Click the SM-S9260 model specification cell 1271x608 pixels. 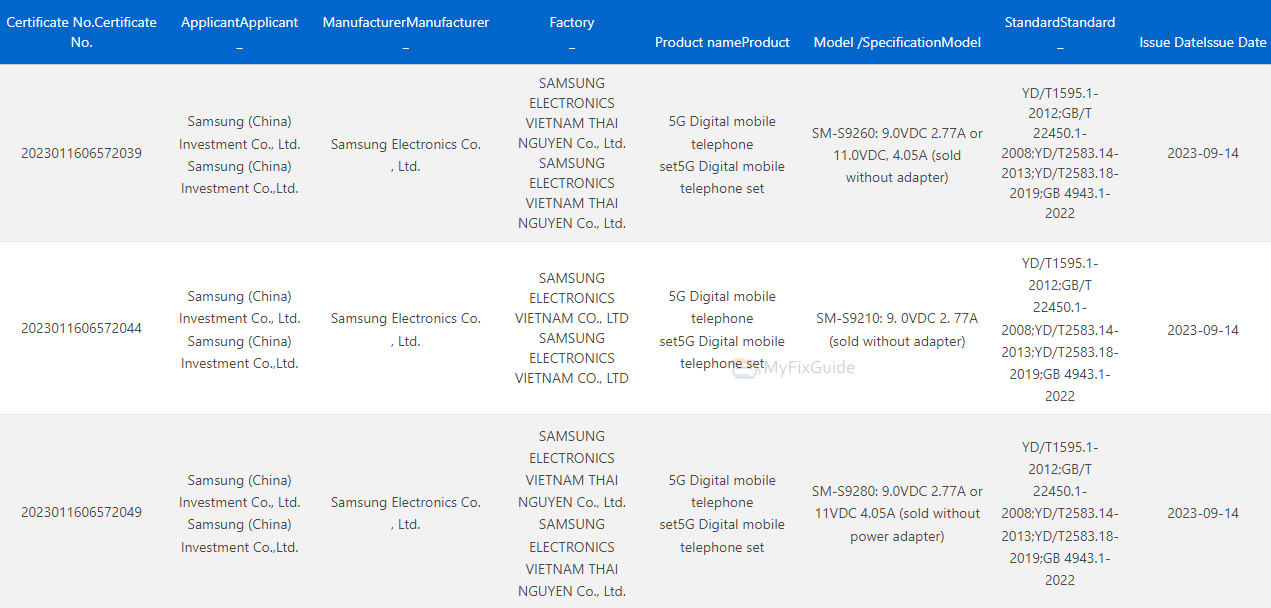coord(897,155)
